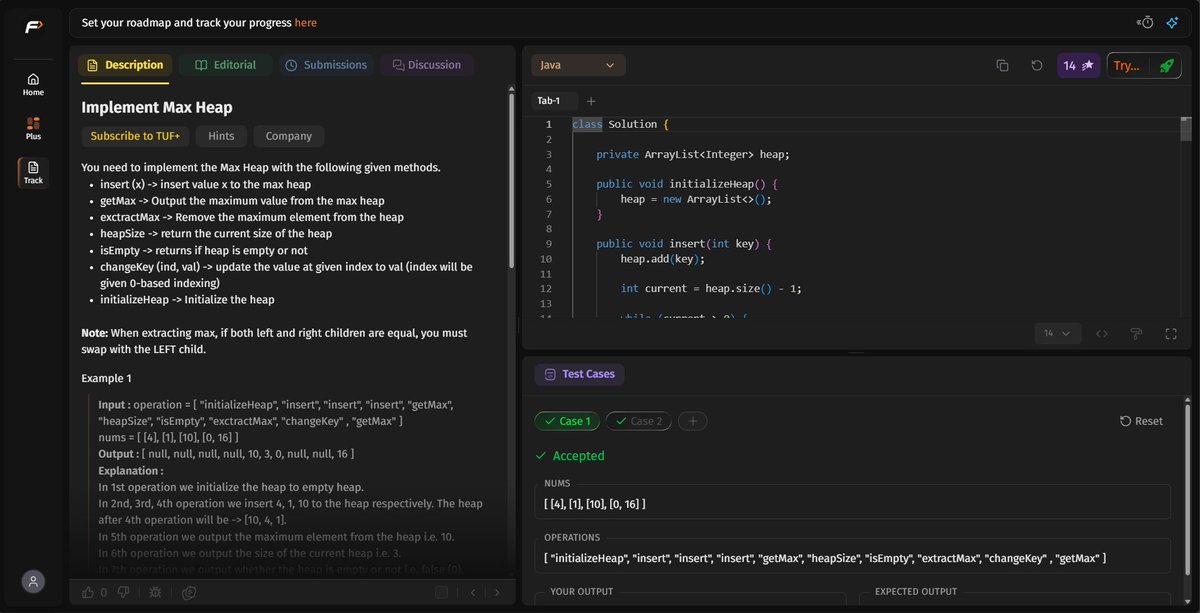Viewport: 1200px width, 613px height.
Task: Click the 'private ArrayList<Integer> heap;' line
Action: (693, 154)
